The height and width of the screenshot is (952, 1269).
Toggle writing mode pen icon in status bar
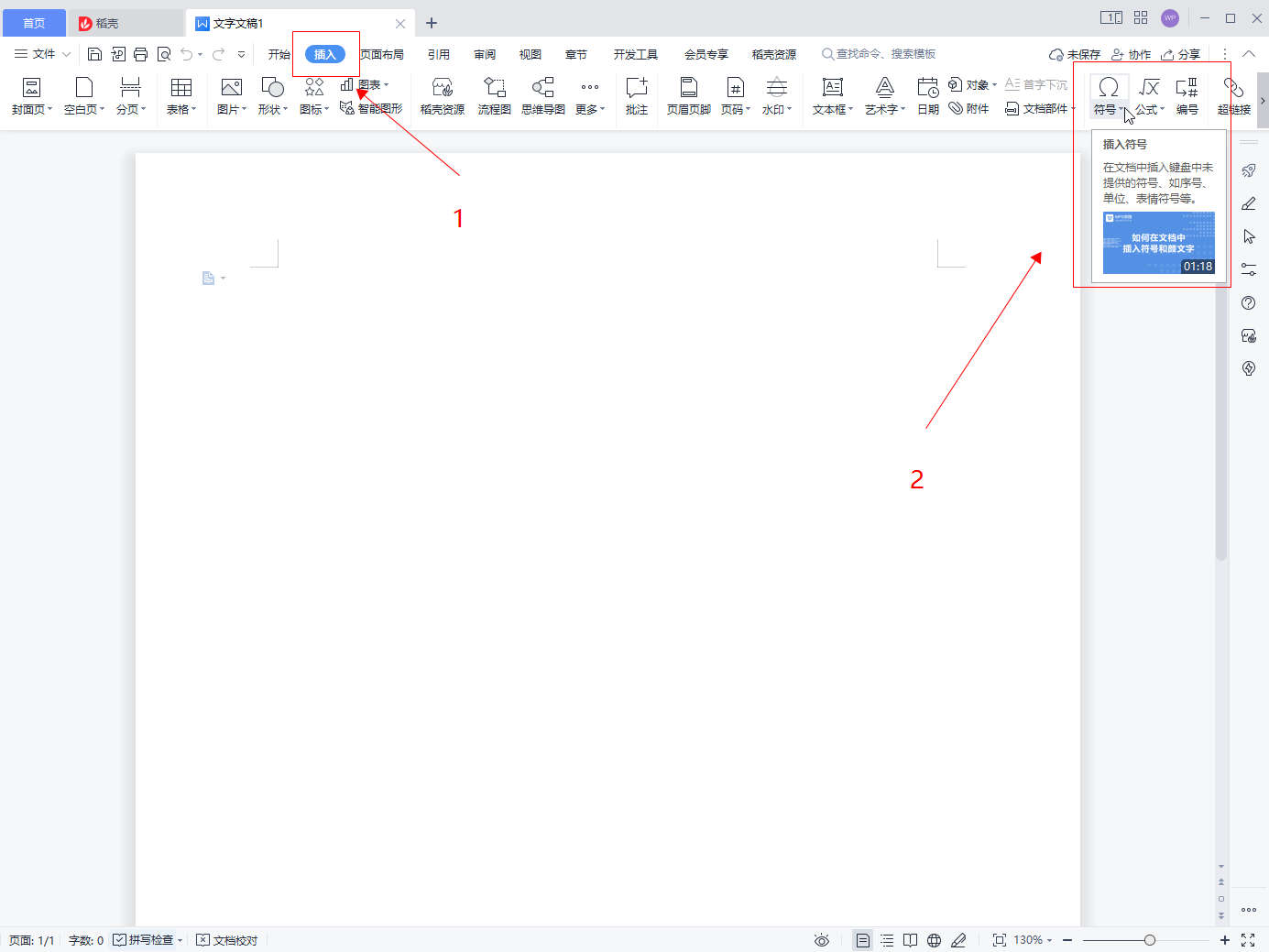tap(958, 940)
